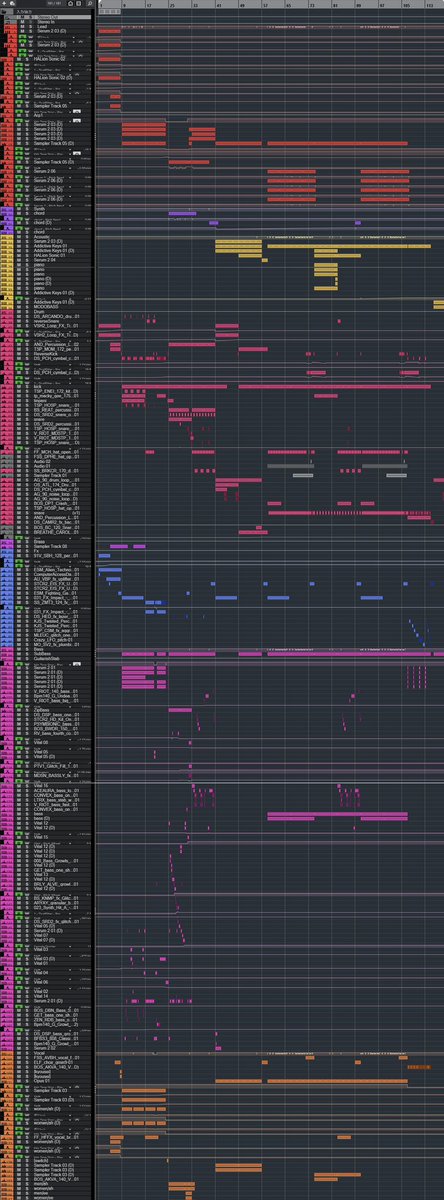Select the purple clip on the chord track
This screenshot has width=444, height=1200.
[182, 213]
